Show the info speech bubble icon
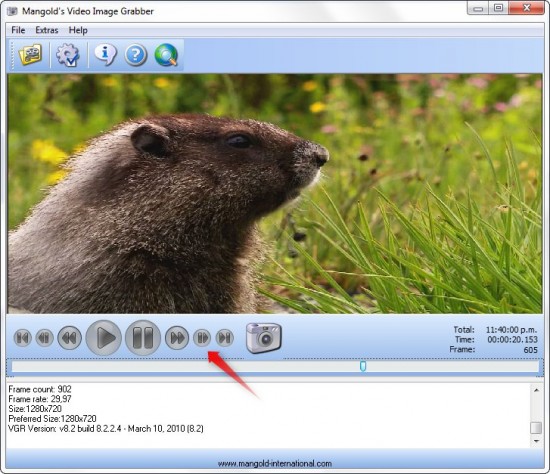The height and width of the screenshot is (474, 550). tap(105, 55)
